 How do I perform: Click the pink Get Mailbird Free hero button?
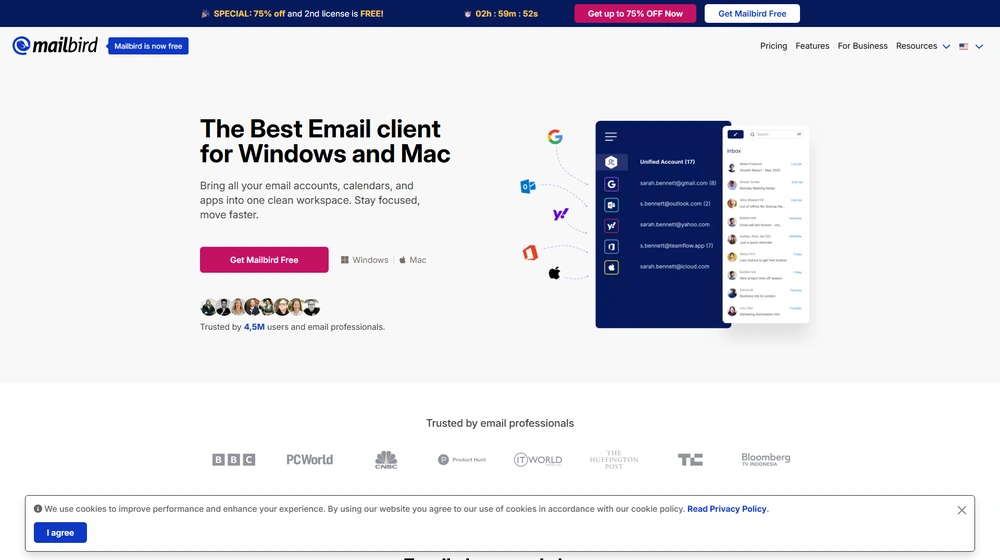264,260
